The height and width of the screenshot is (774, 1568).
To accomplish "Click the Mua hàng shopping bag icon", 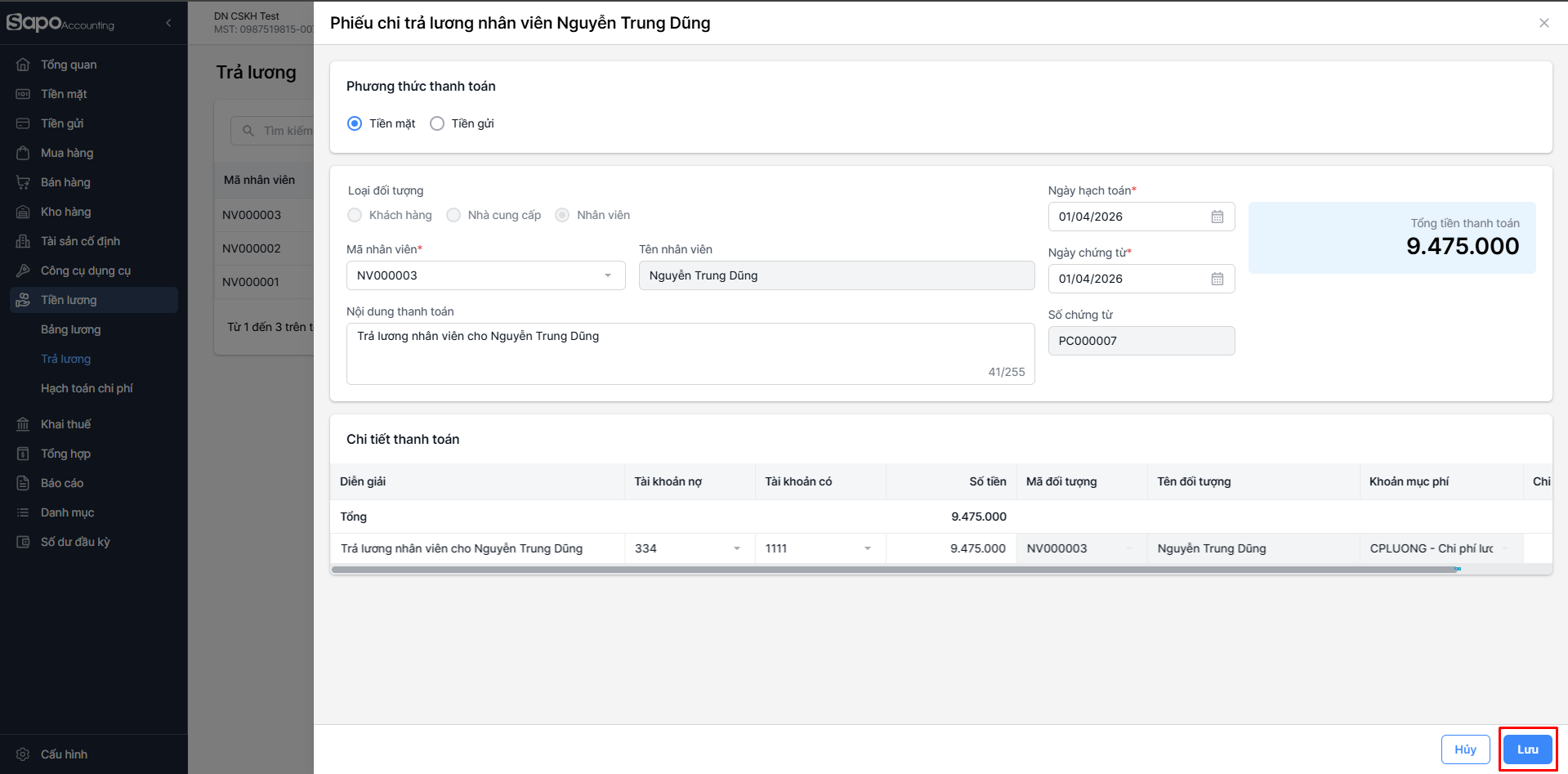I will (23, 153).
